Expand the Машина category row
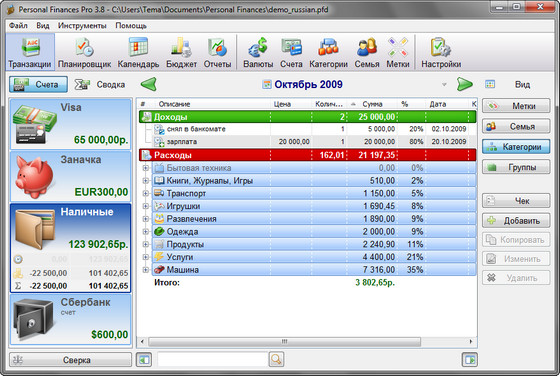The image size is (560, 376). [145, 270]
